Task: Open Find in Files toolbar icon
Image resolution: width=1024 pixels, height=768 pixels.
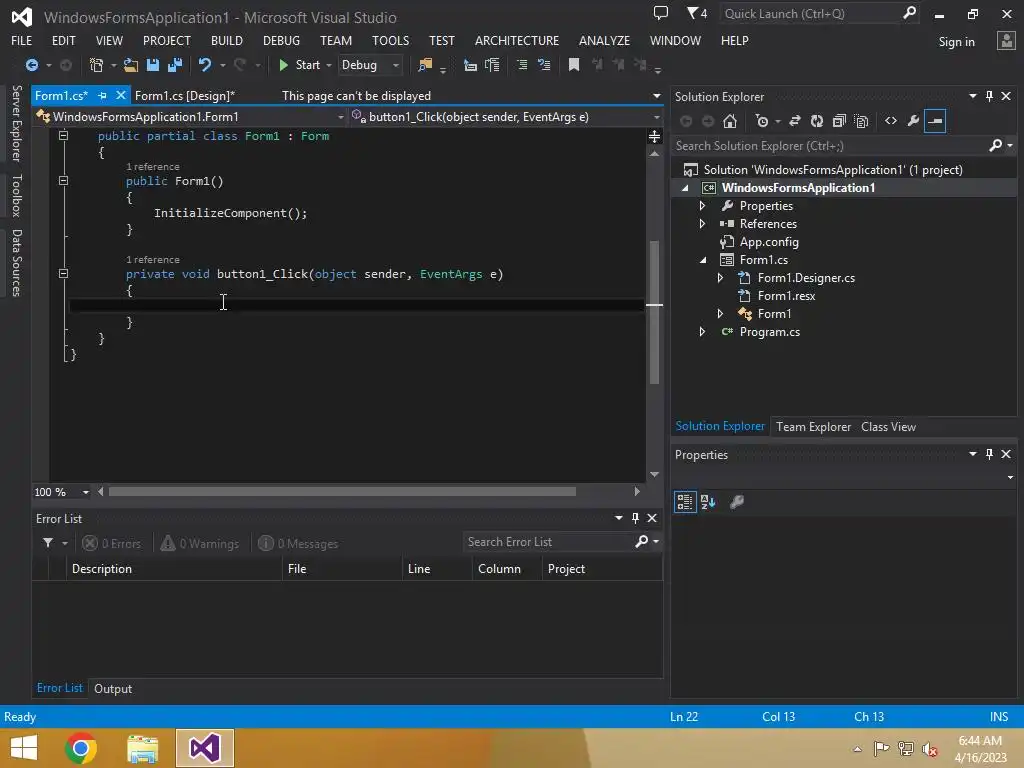Action: coord(425,65)
